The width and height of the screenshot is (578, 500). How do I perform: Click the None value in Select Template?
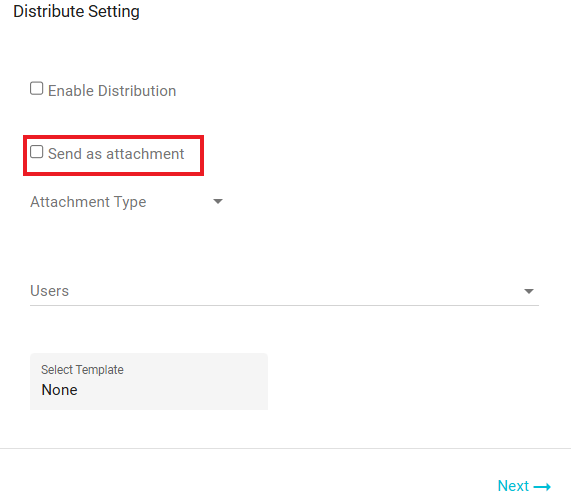point(59,390)
